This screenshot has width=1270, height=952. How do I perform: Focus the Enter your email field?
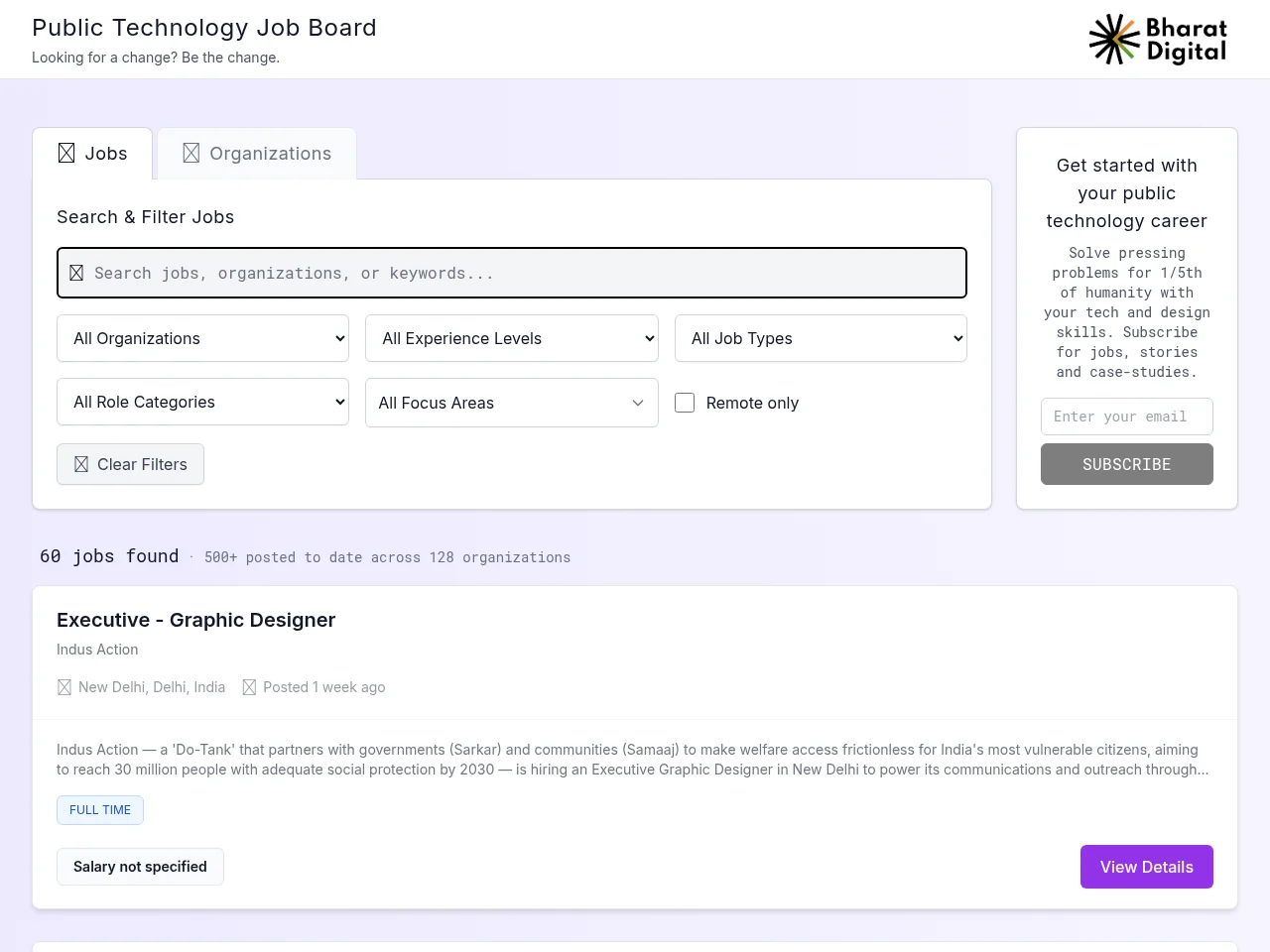(x=1127, y=416)
